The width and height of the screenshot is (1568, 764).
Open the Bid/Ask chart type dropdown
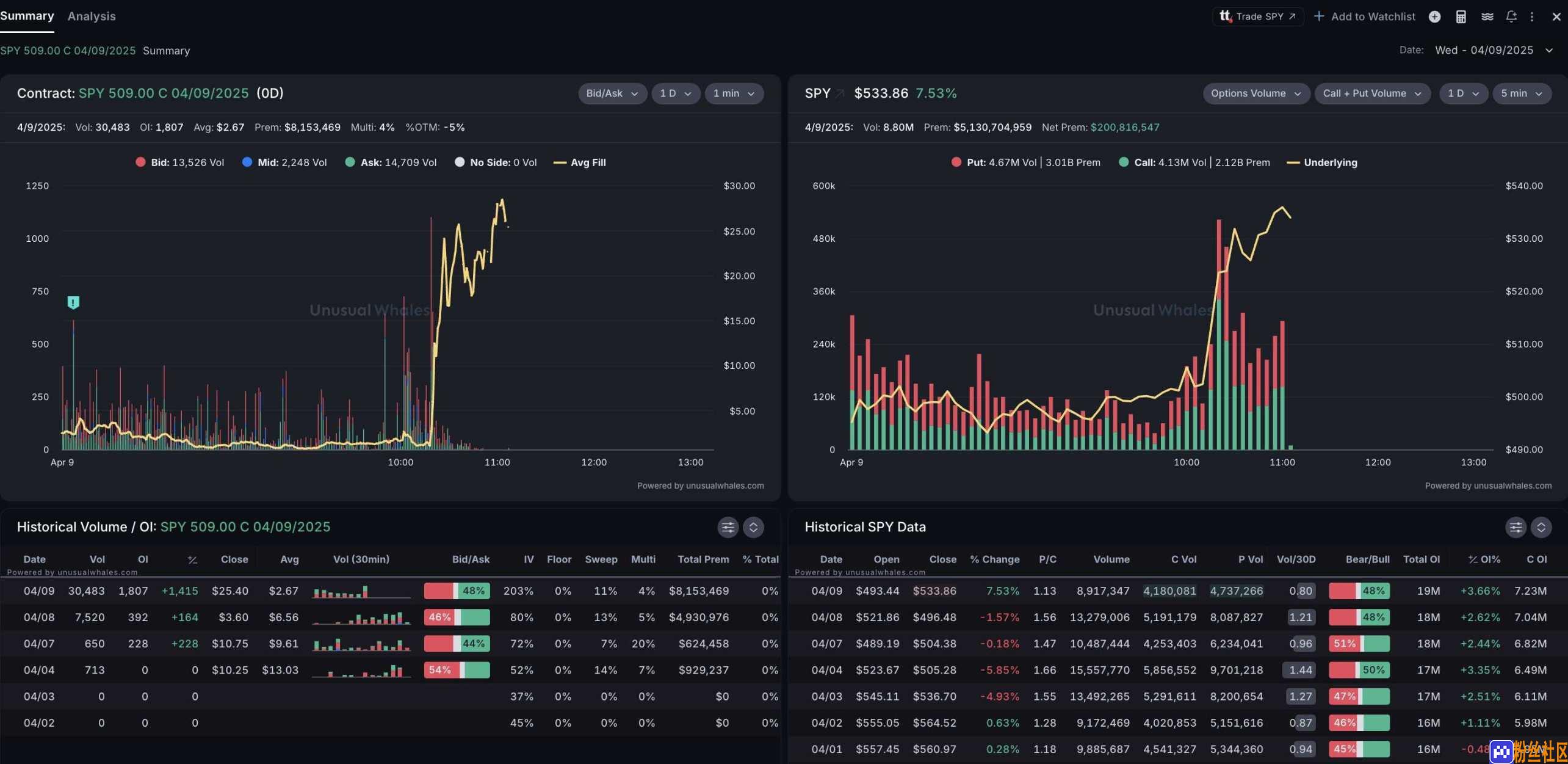point(612,93)
